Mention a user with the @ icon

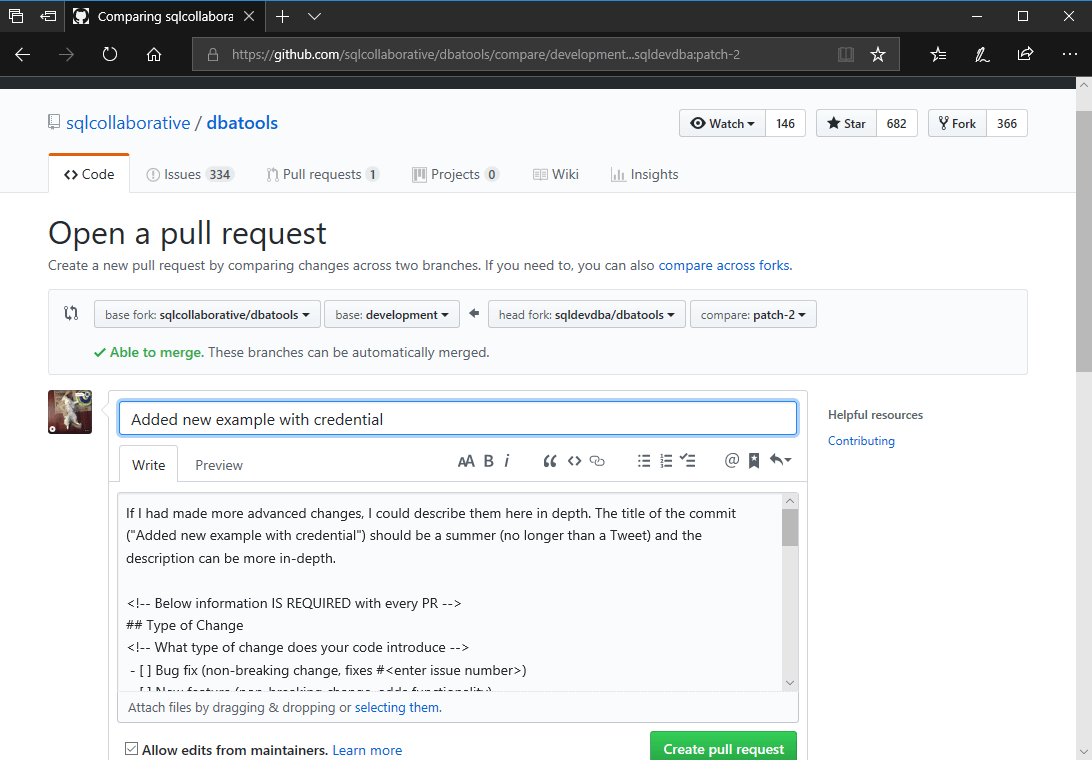(x=732, y=461)
